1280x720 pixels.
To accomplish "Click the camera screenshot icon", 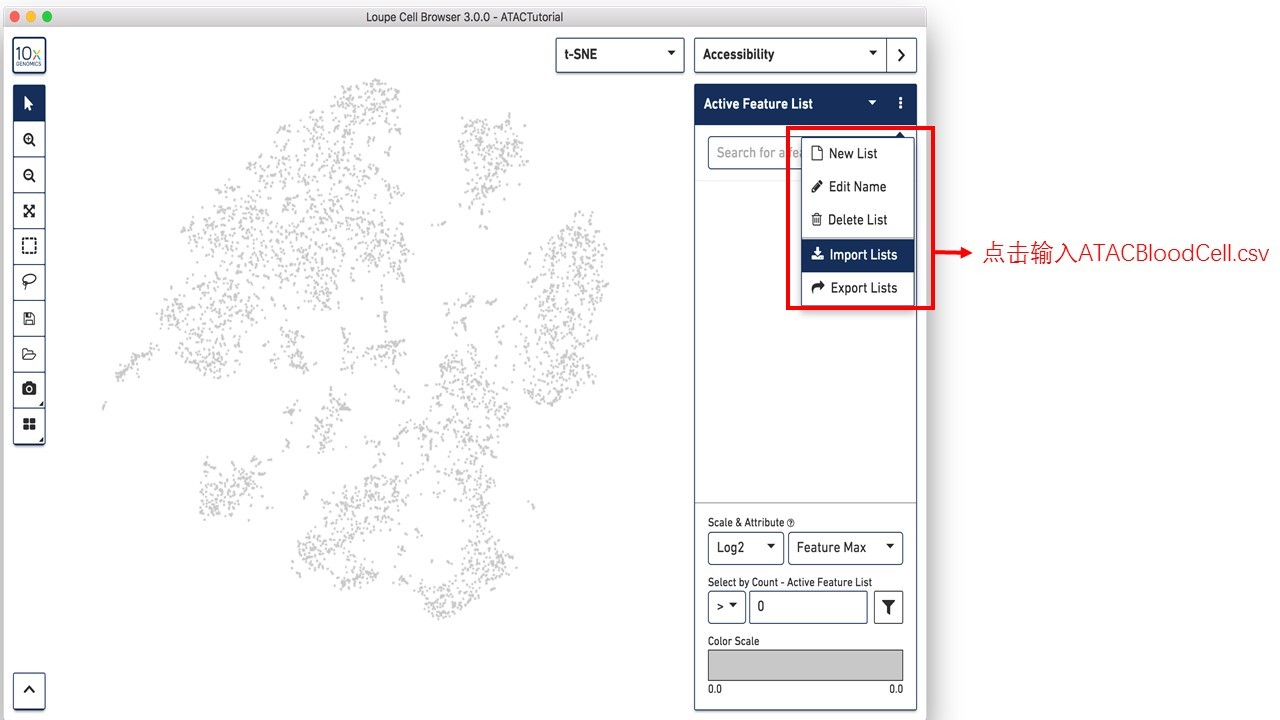I will 29,389.
